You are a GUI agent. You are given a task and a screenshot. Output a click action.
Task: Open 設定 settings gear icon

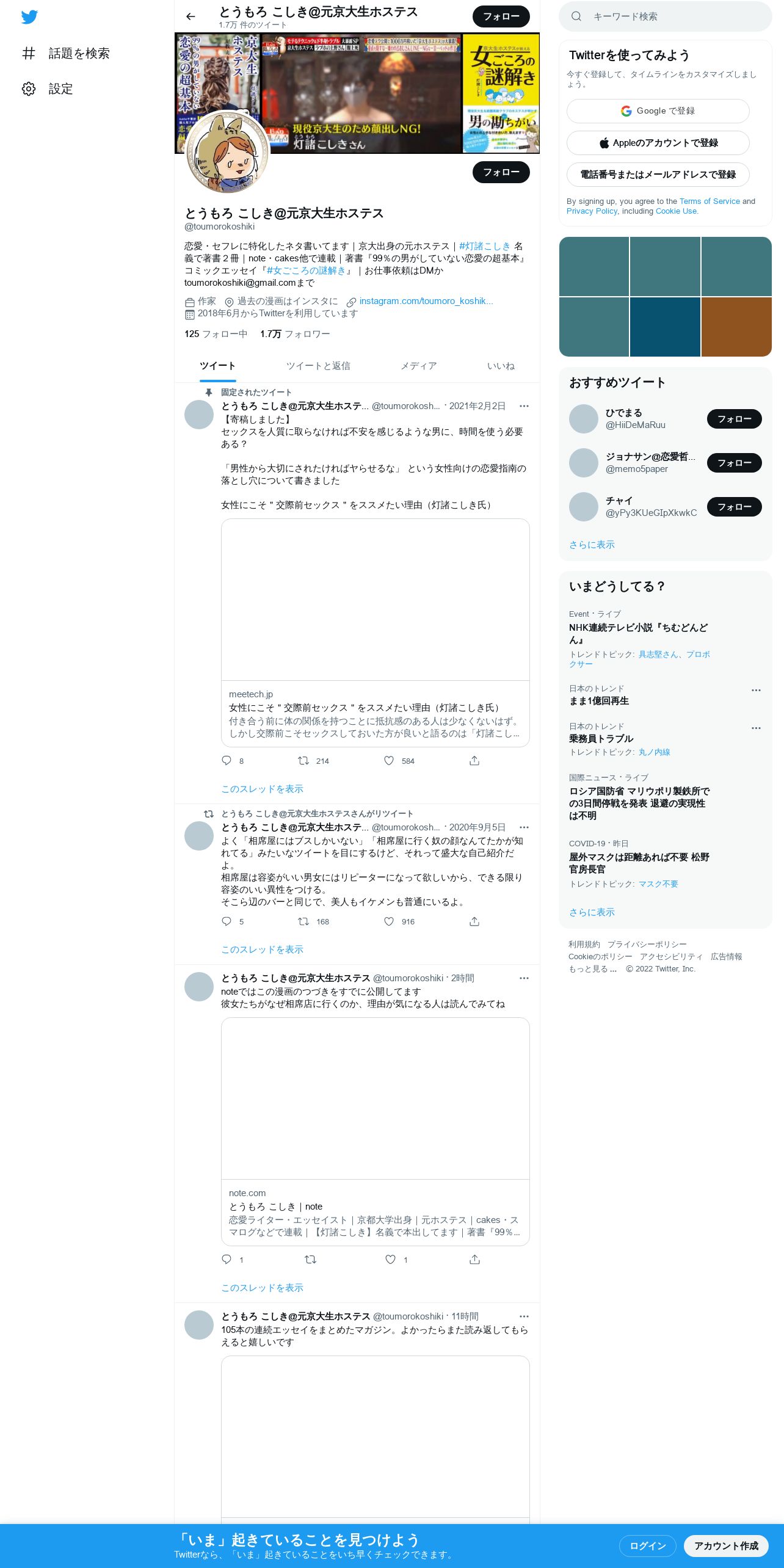tap(29, 89)
